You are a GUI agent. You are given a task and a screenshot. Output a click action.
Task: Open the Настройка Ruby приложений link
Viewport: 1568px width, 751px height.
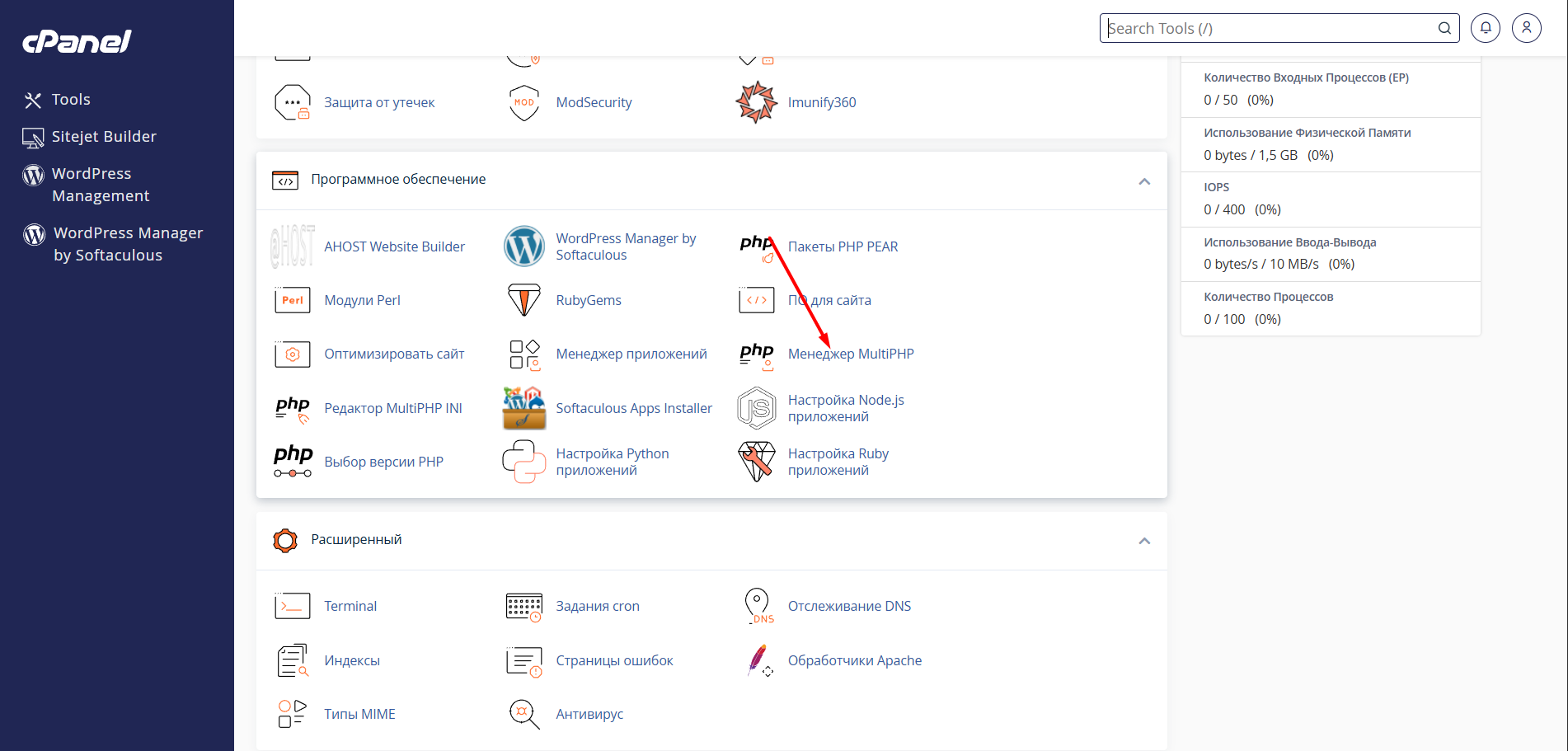pos(838,462)
